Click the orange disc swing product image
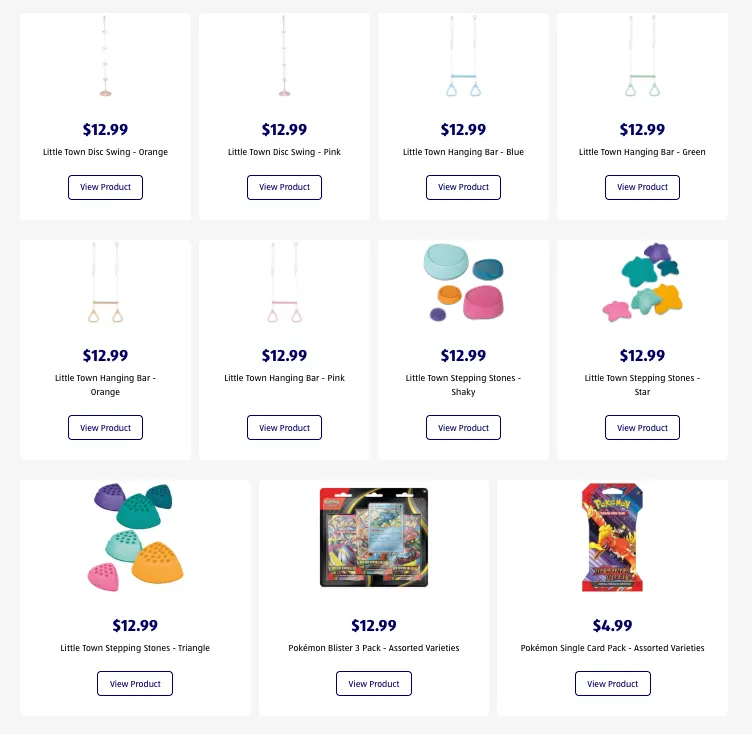 (x=105, y=58)
